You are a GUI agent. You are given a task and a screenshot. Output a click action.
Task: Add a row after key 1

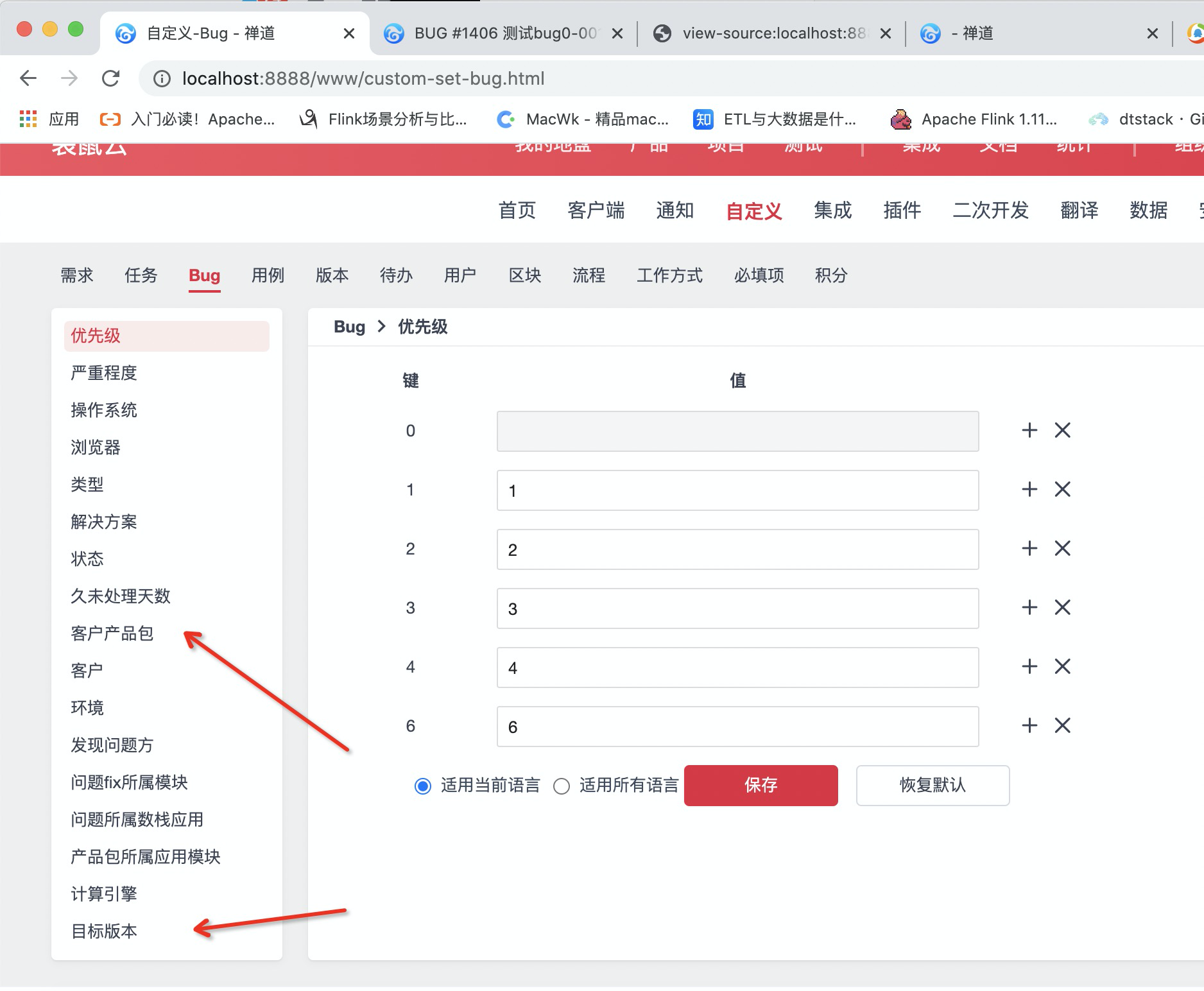1029,489
